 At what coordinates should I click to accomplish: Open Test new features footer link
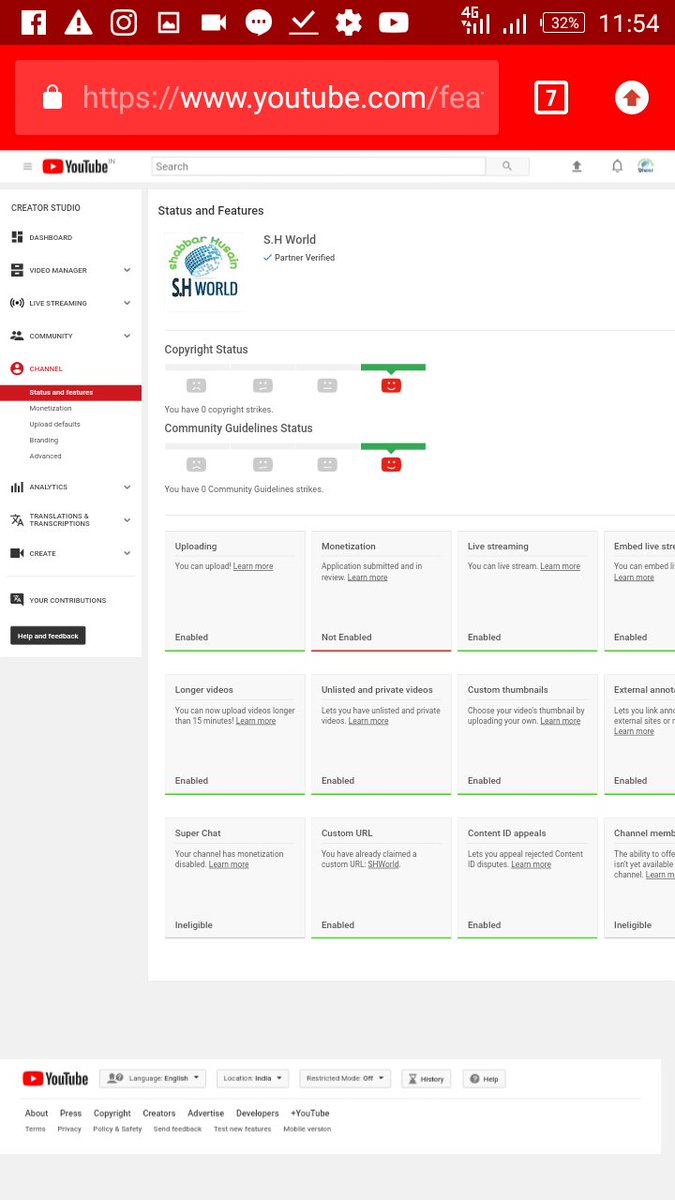coord(242,1129)
